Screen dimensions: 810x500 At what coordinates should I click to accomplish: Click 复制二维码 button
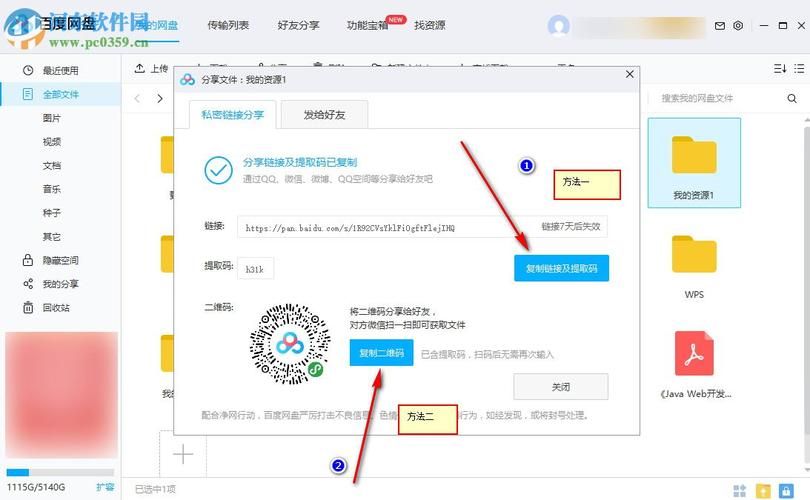pyautogui.click(x=381, y=353)
